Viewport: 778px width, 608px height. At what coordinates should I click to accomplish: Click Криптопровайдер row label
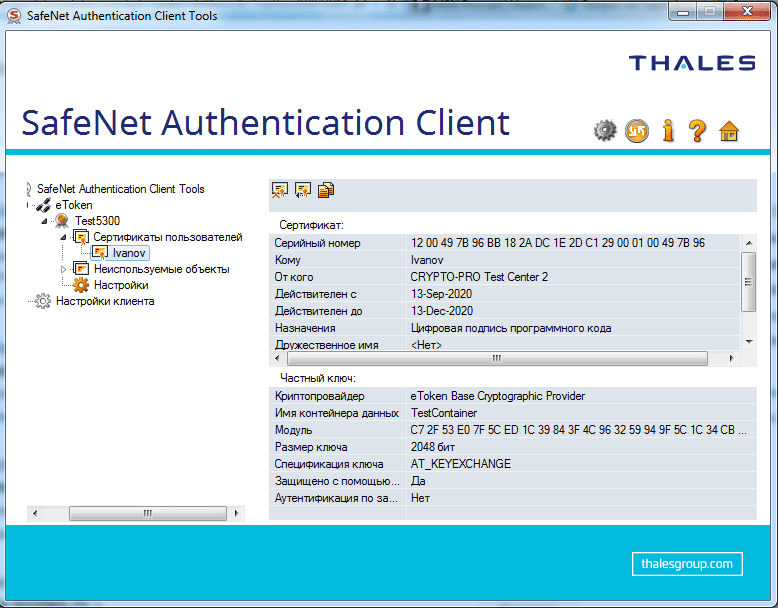tap(320, 396)
